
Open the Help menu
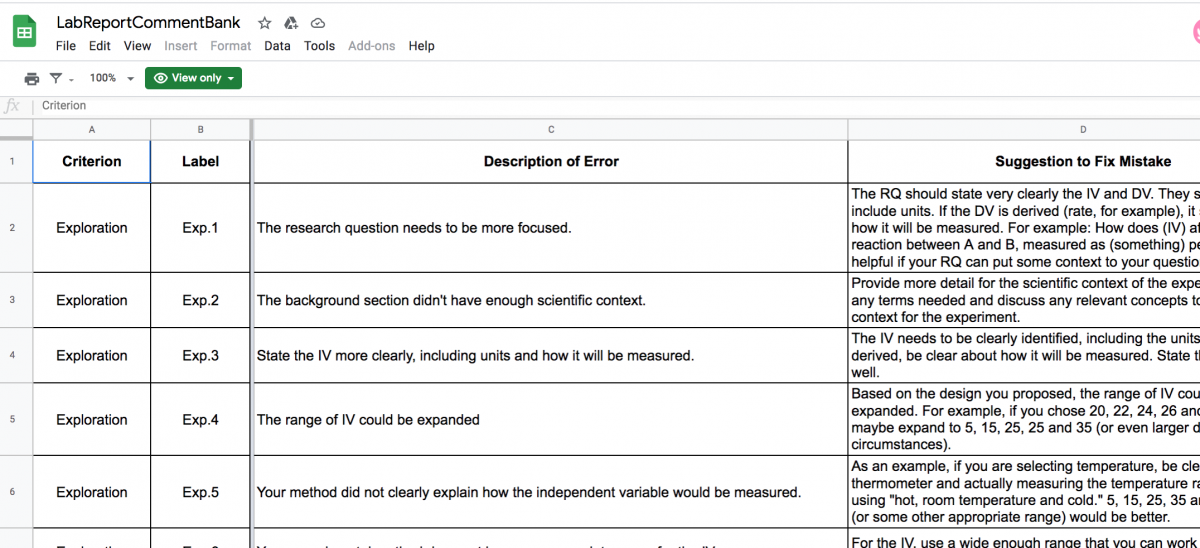point(421,46)
